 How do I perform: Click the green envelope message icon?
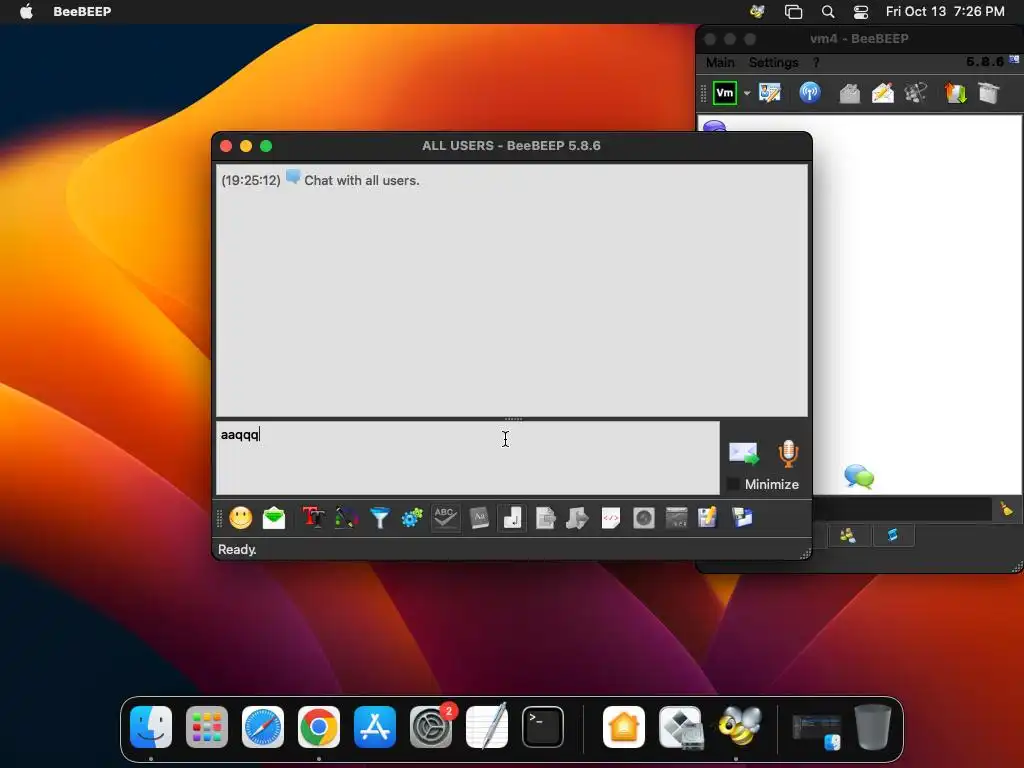point(274,518)
